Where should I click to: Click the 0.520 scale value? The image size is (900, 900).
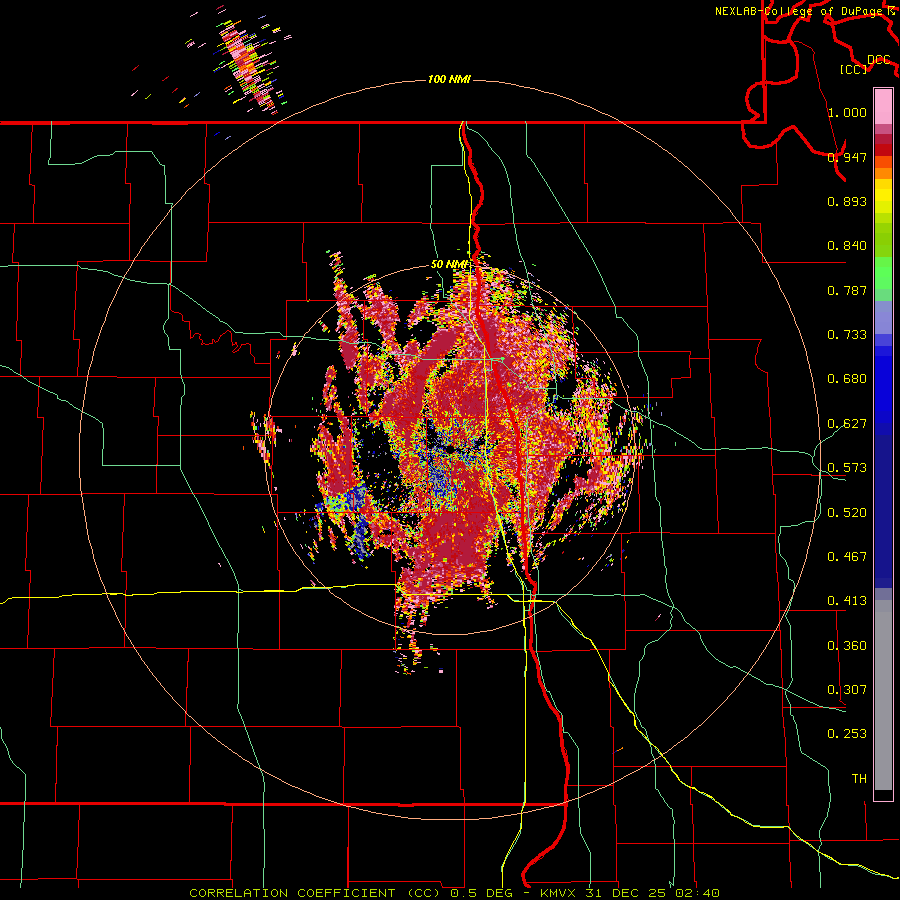coord(847,513)
